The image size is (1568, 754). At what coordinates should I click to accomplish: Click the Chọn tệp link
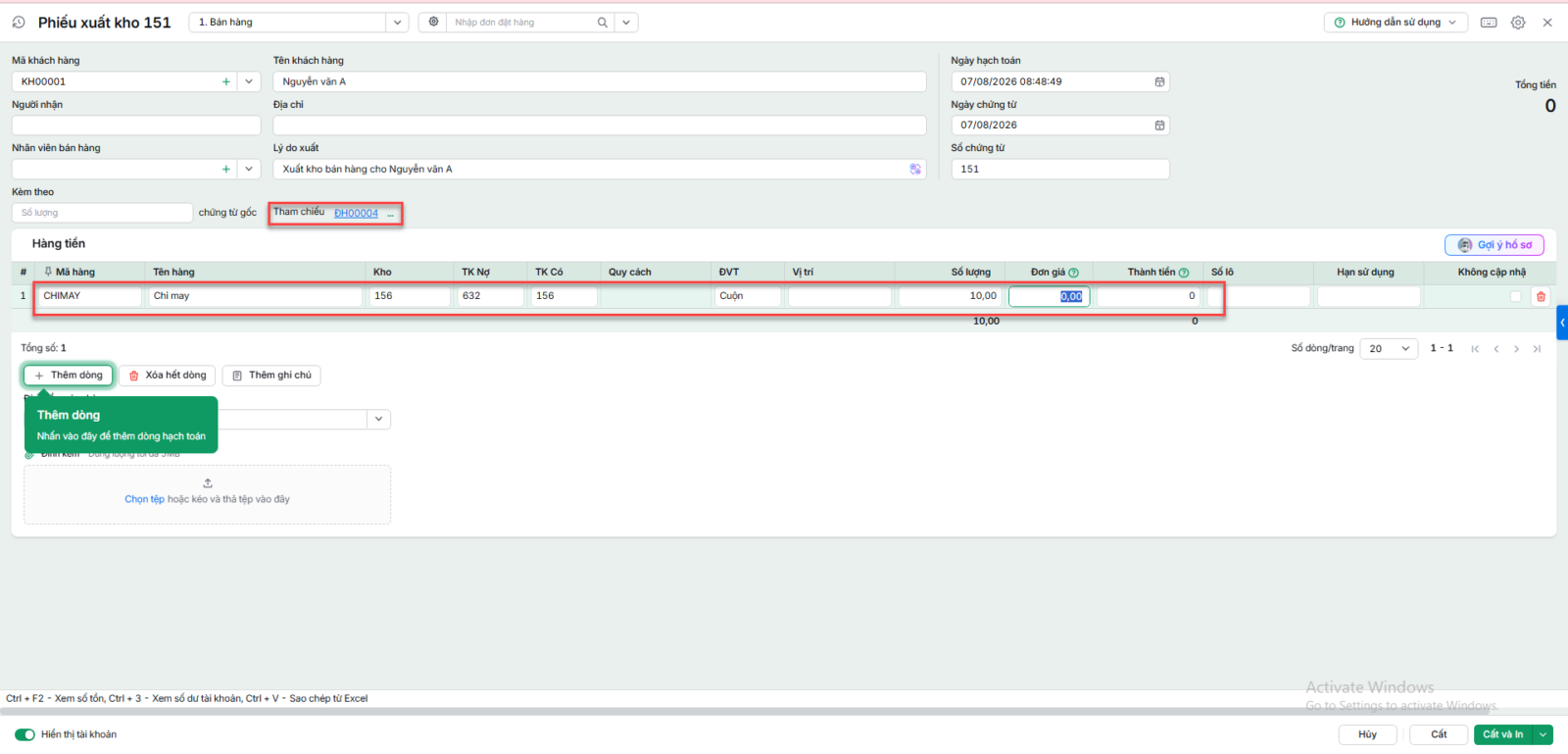144,499
